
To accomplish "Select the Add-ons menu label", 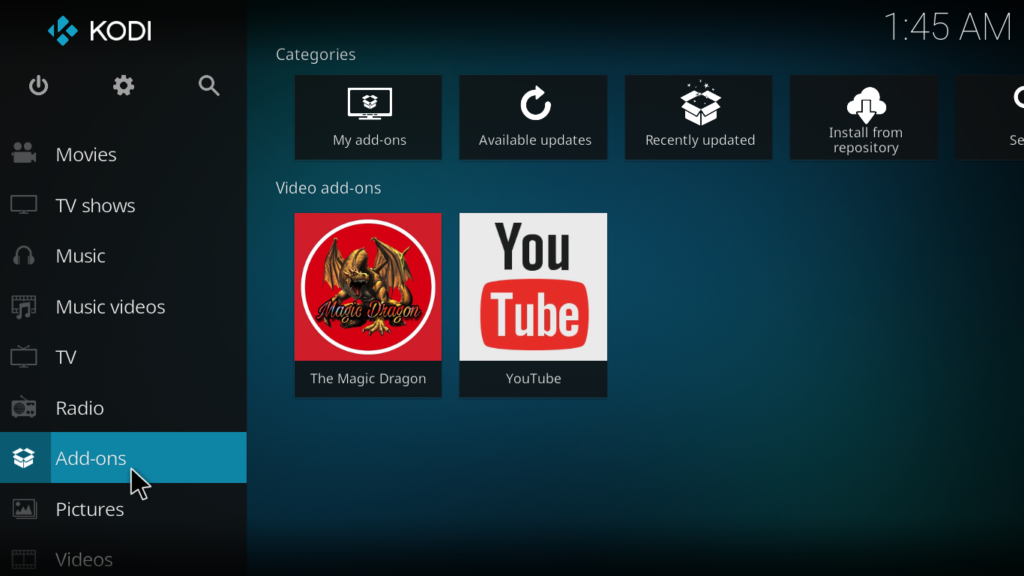I will point(91,458).
